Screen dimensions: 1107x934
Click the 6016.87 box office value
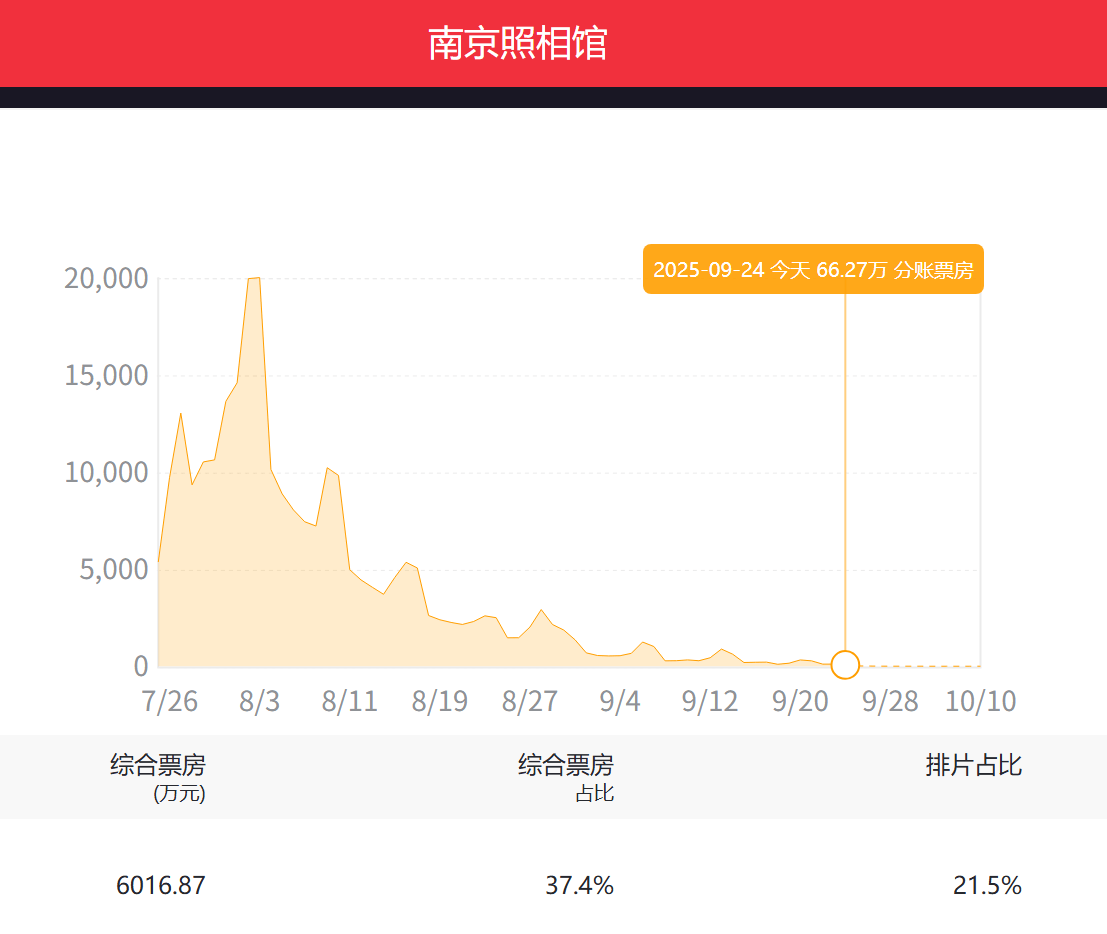[x=160, y=885]
